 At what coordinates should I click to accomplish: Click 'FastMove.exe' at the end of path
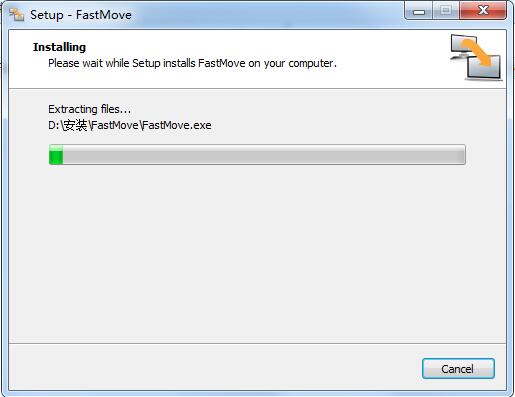(177, 125)
